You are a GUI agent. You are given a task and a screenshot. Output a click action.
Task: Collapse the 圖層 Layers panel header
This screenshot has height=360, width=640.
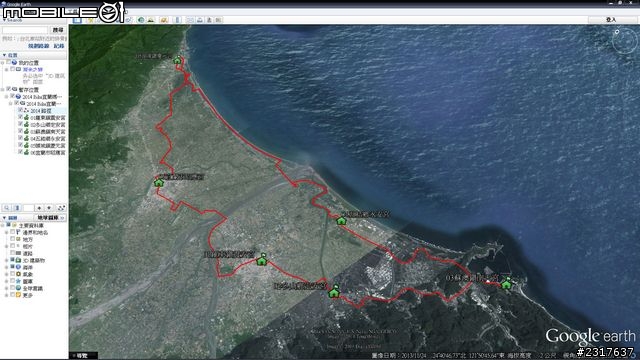(4, 218)
